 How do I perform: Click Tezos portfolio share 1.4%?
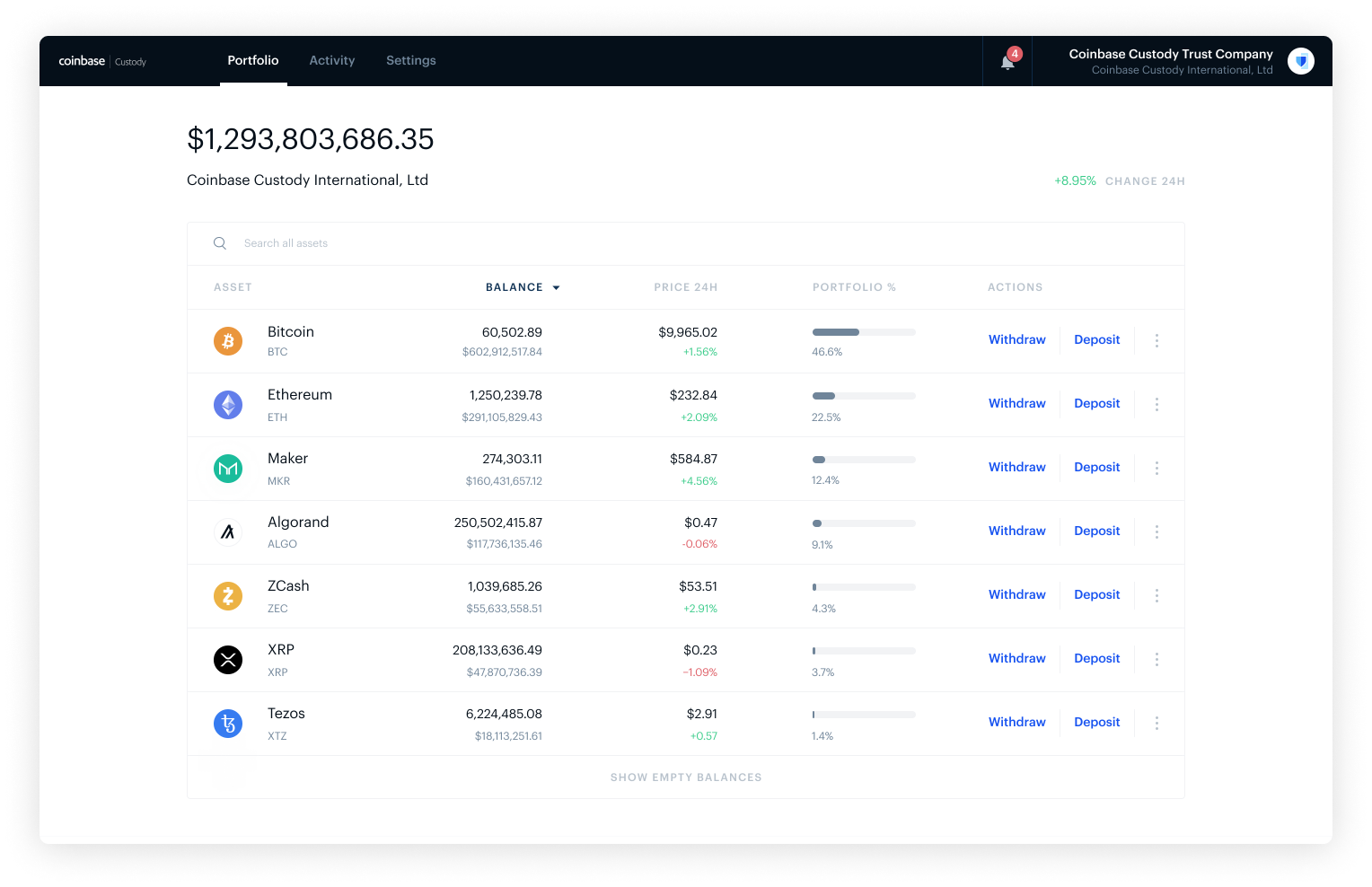(822, 736)
